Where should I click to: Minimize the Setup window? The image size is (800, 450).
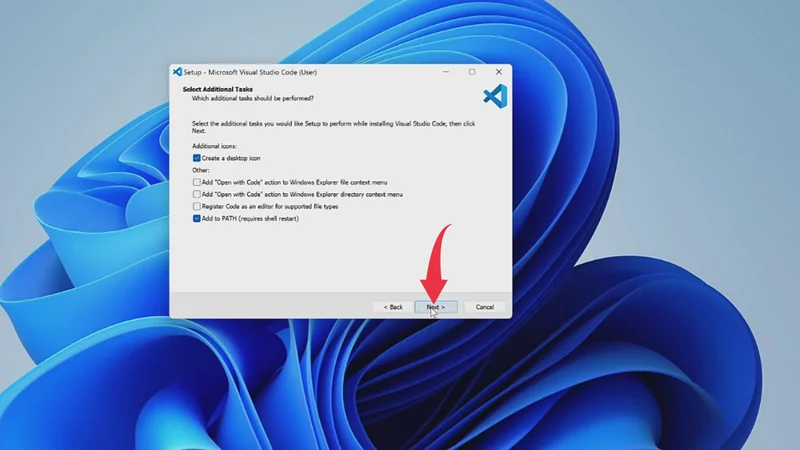click(x=445, y=72)
